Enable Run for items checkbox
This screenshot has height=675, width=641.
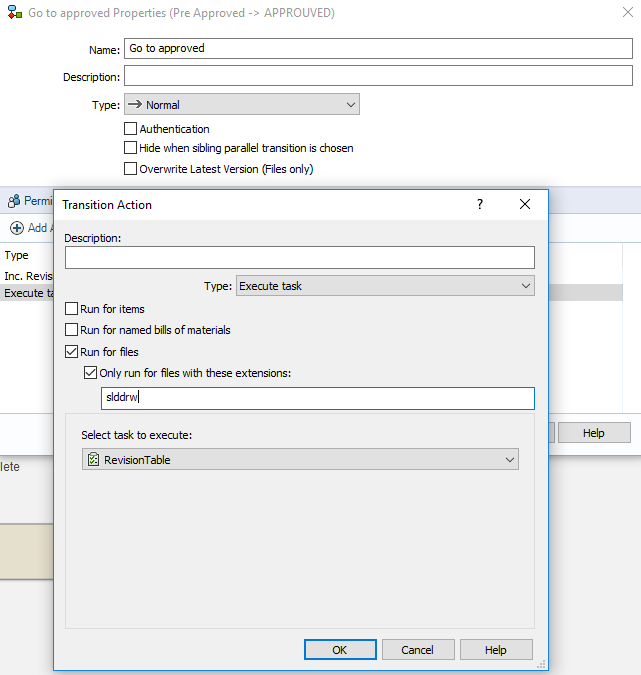click(72, 310)
